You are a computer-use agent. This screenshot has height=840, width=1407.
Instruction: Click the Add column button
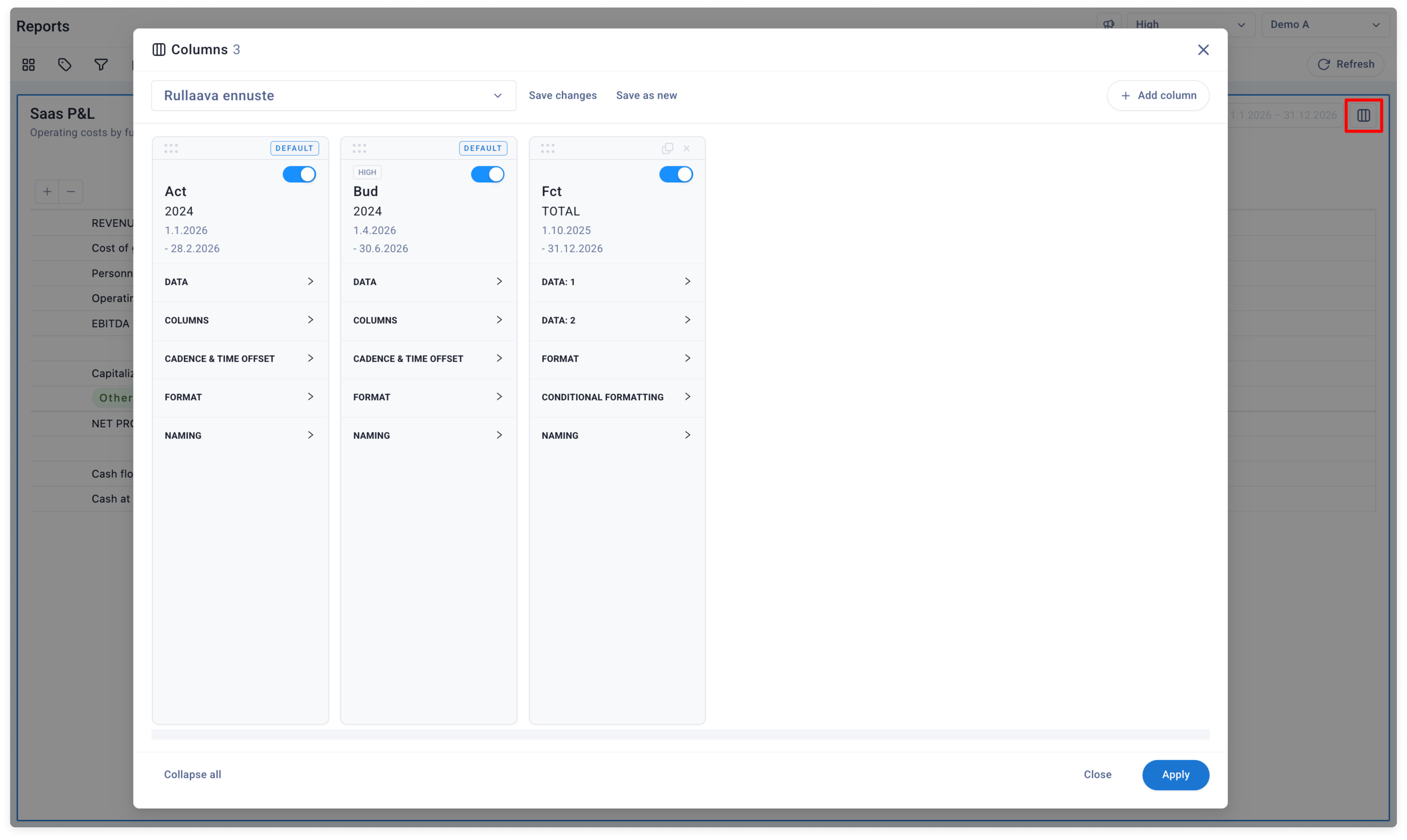pyautogui.click(x=1157, y=96)
